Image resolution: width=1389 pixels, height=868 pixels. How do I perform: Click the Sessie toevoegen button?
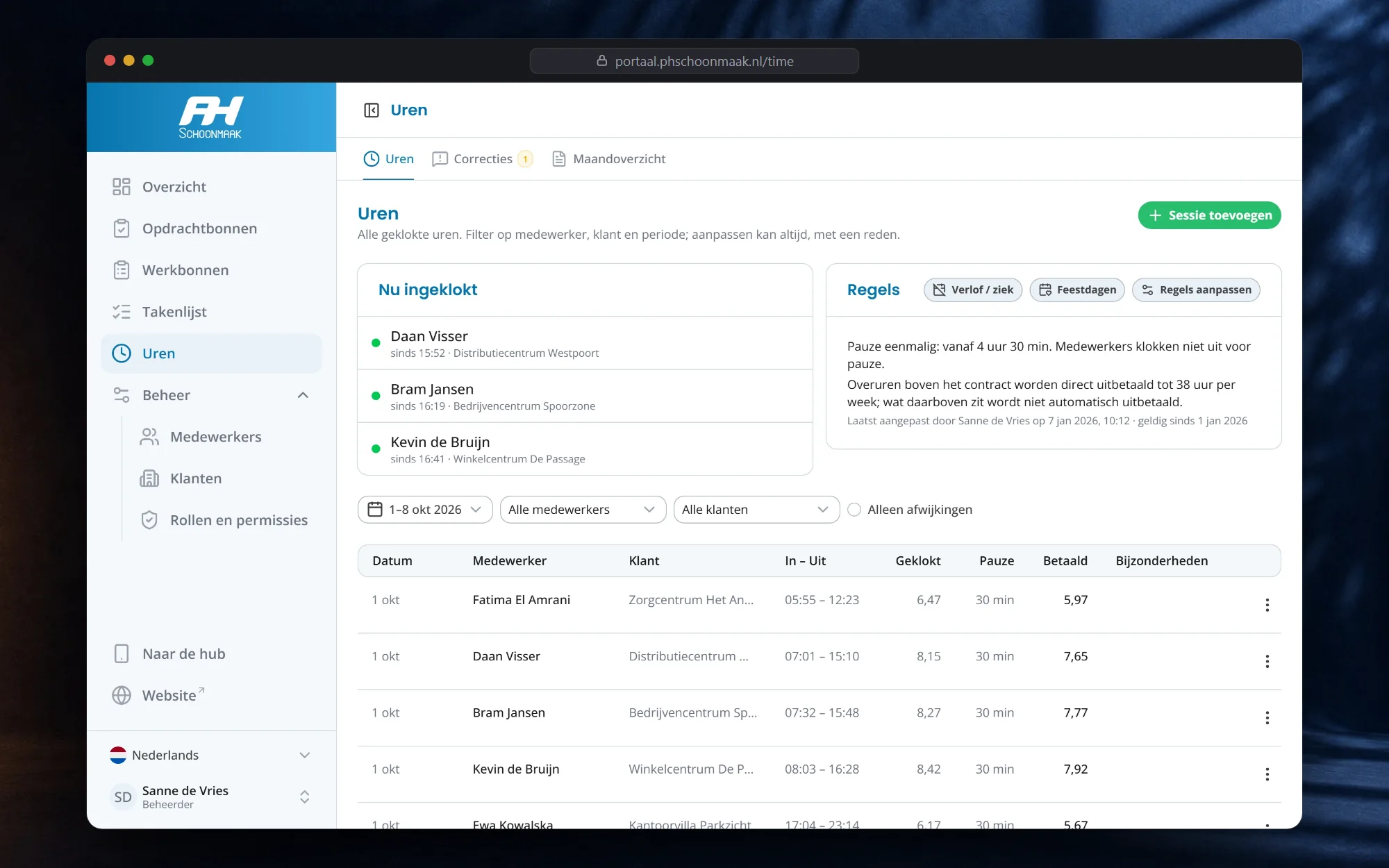[x=1209, y=215]
